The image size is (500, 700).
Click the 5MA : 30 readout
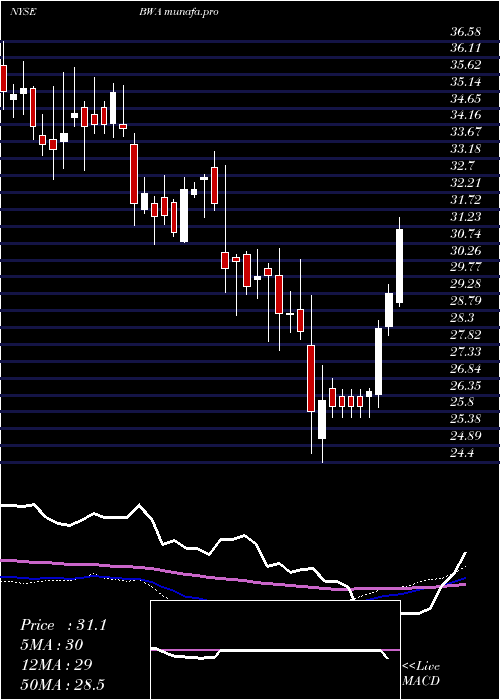(x=52, y=645)
